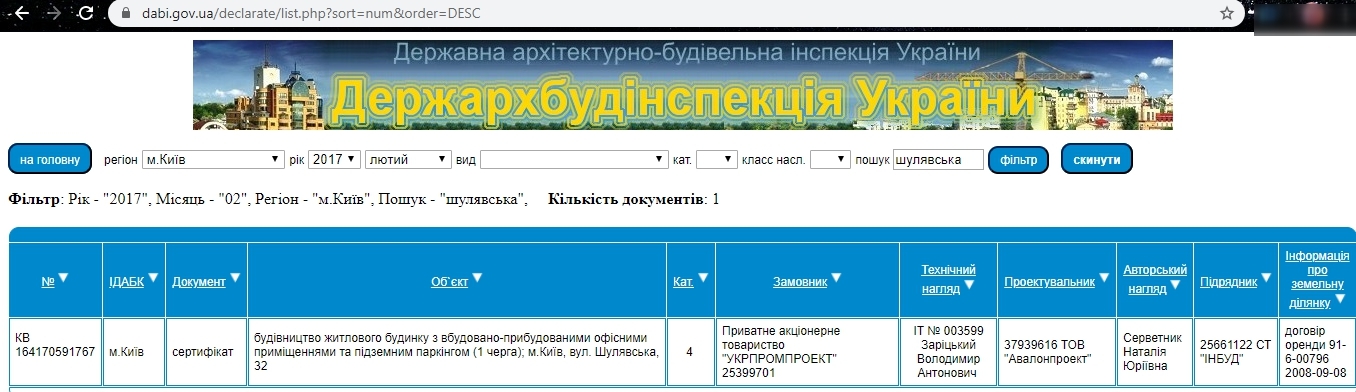Click the sort arrow next to ІДАБК
This screenshot has width=1356, height=392.
(153, 279)
